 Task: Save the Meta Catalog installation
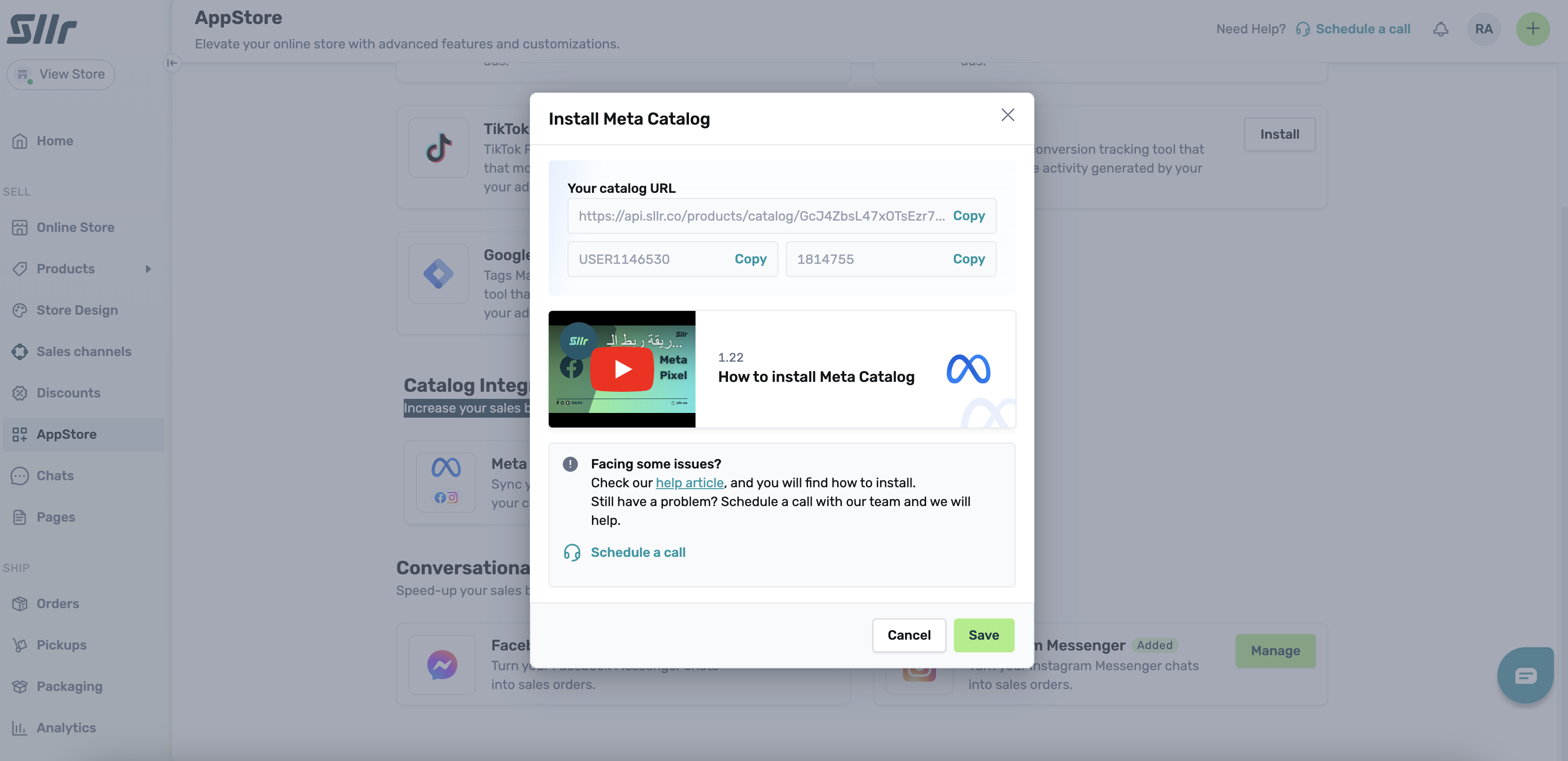(x=983, y=635)
